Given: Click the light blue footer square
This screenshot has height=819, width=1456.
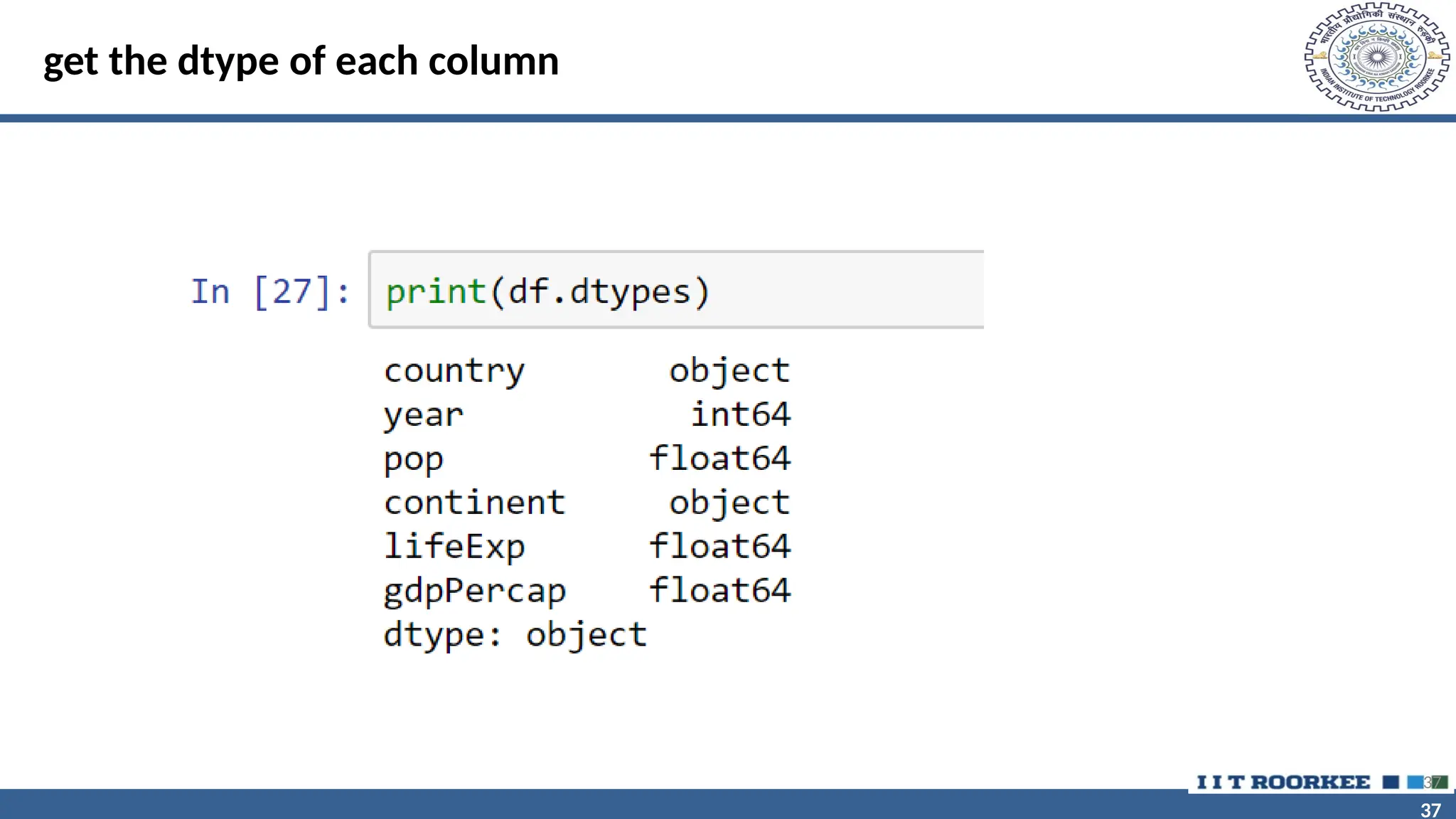Looking at the screenshot, I should tap(1415, 782).
